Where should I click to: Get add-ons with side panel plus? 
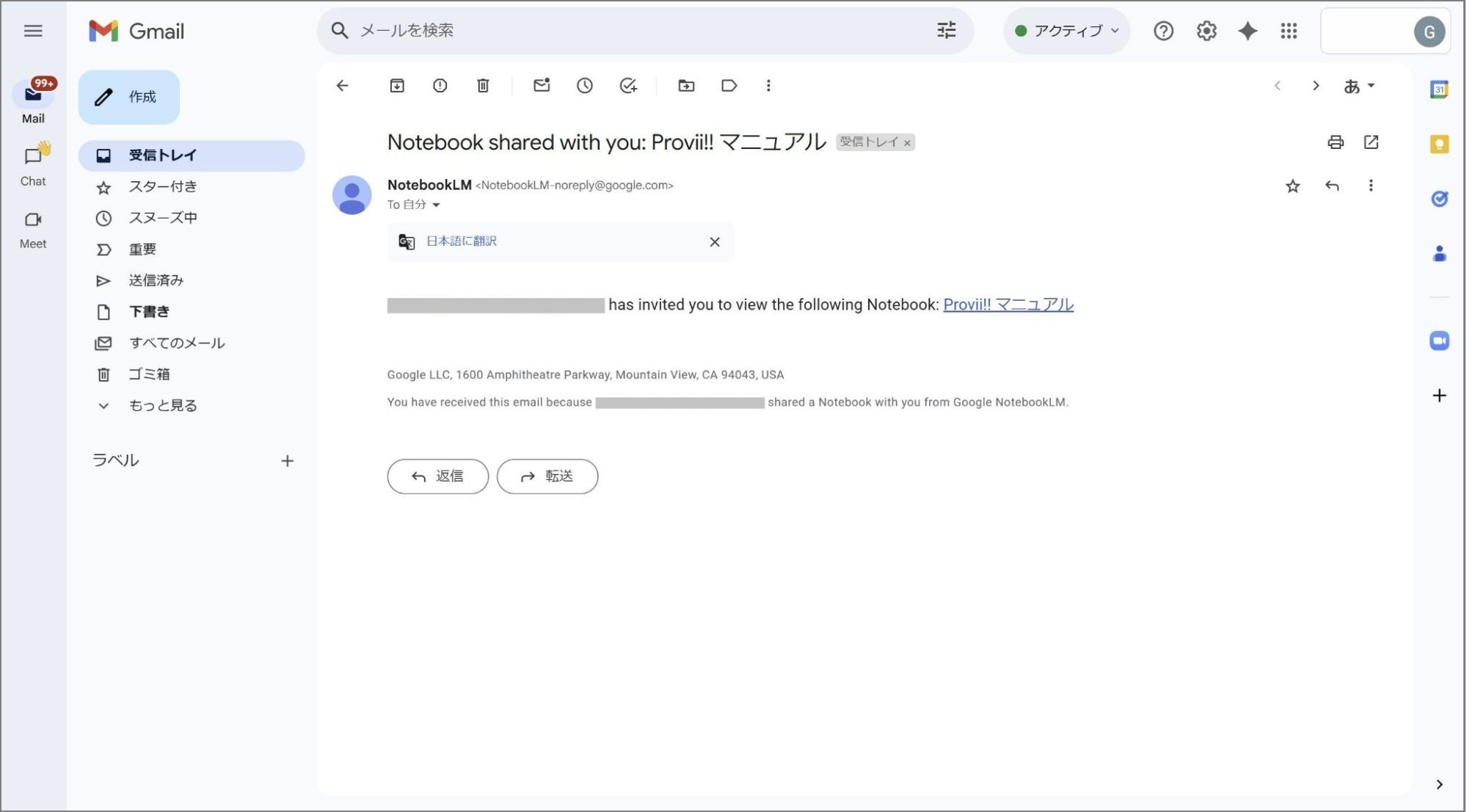click(x=1439, y=396)
